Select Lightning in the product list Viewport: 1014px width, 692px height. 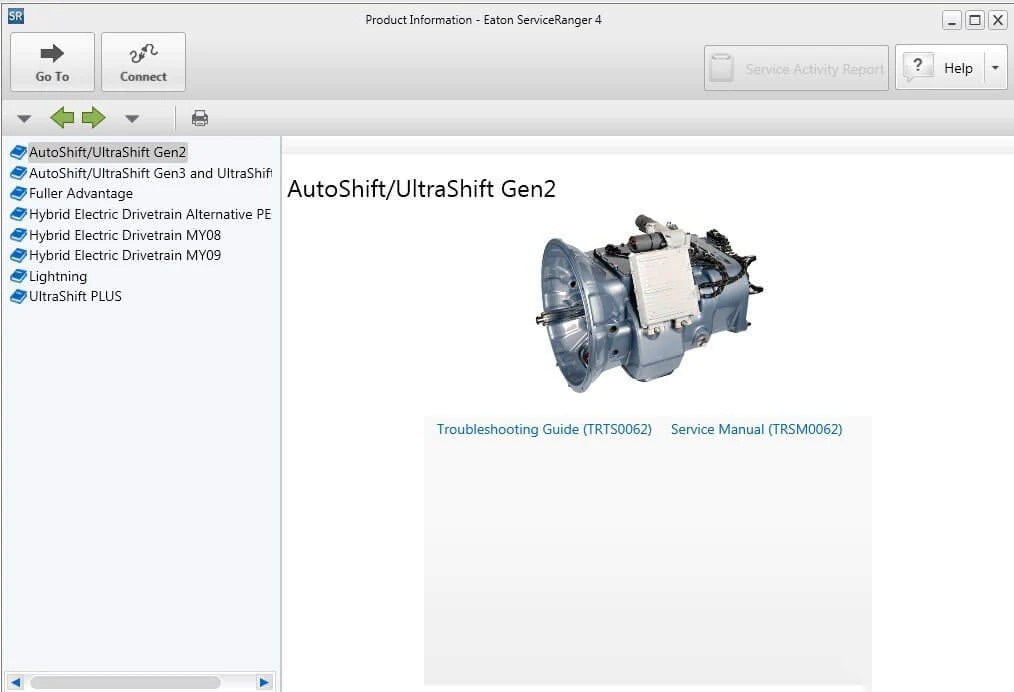point(58,276)
